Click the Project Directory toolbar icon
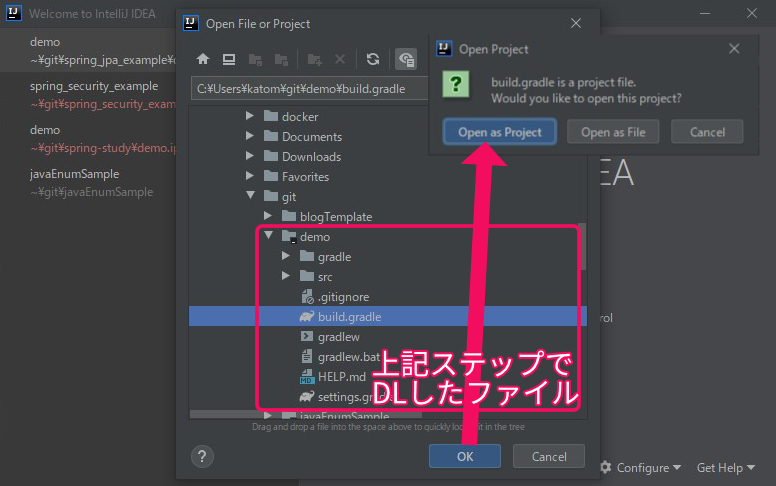776x486 pixels. tap(255, 60)
